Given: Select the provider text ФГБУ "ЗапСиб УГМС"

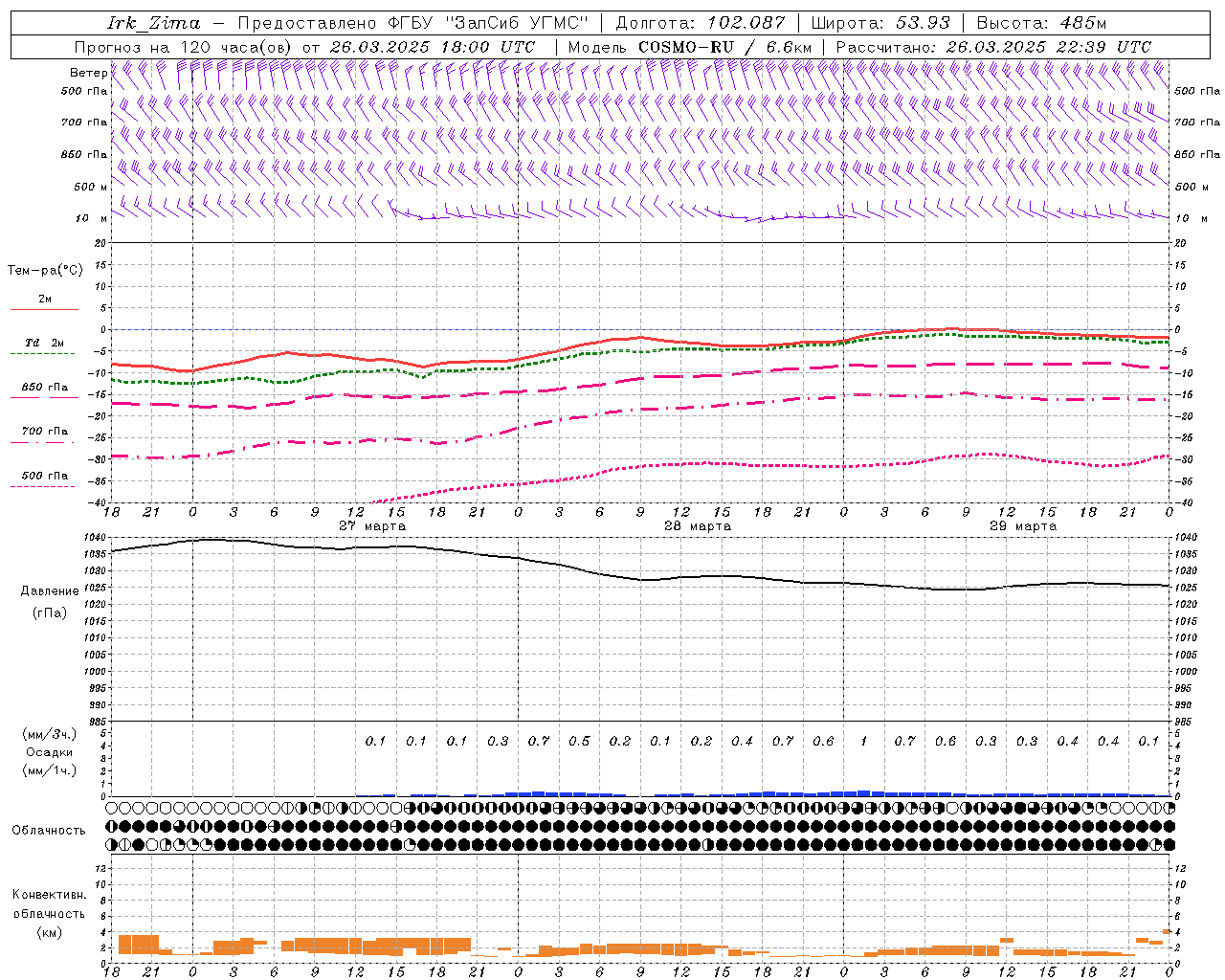Looking at the screenshot, I should (x=488, y=23).
